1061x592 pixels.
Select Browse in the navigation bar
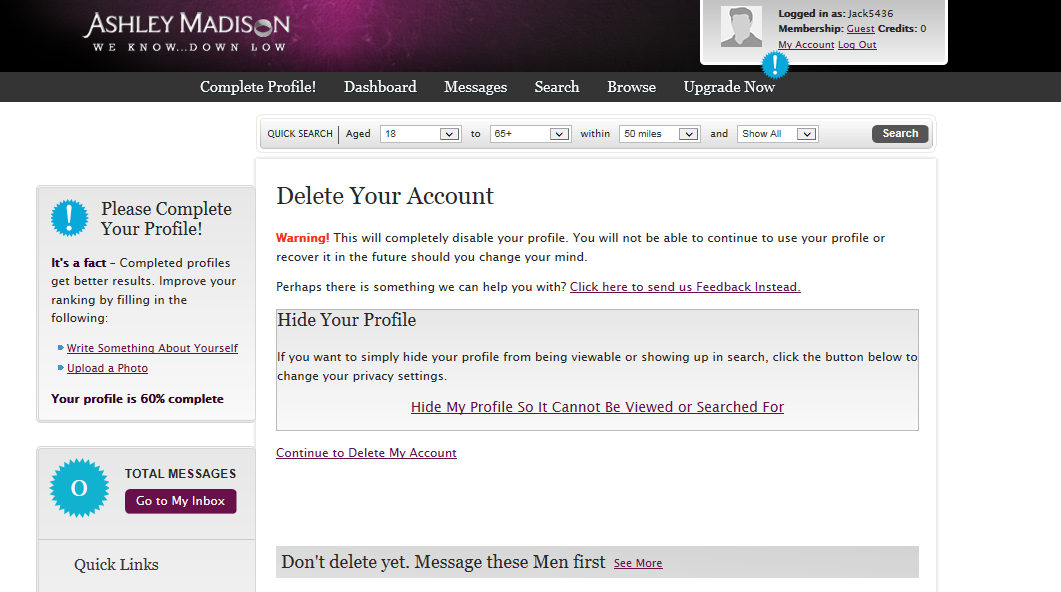[631, 87]
